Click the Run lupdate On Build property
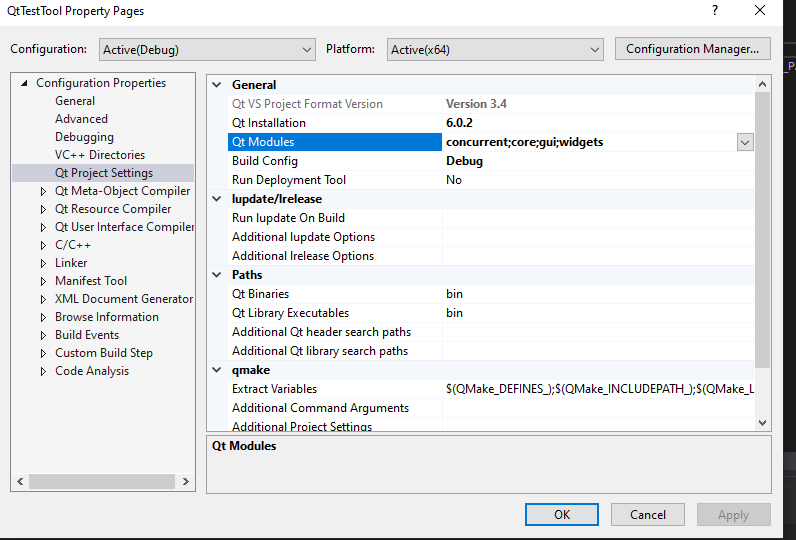This screenshot has height=540, width=796. (491, 218)
